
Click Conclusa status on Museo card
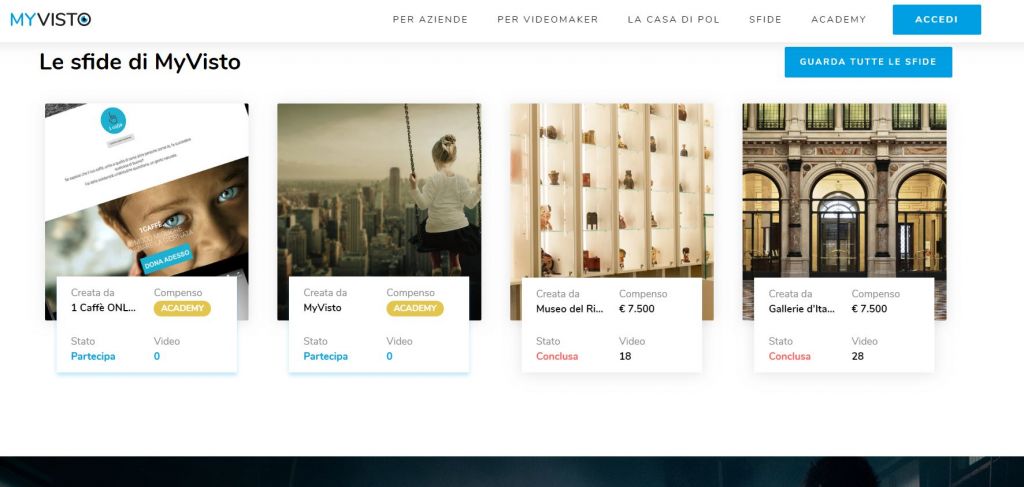click(557, 356)
